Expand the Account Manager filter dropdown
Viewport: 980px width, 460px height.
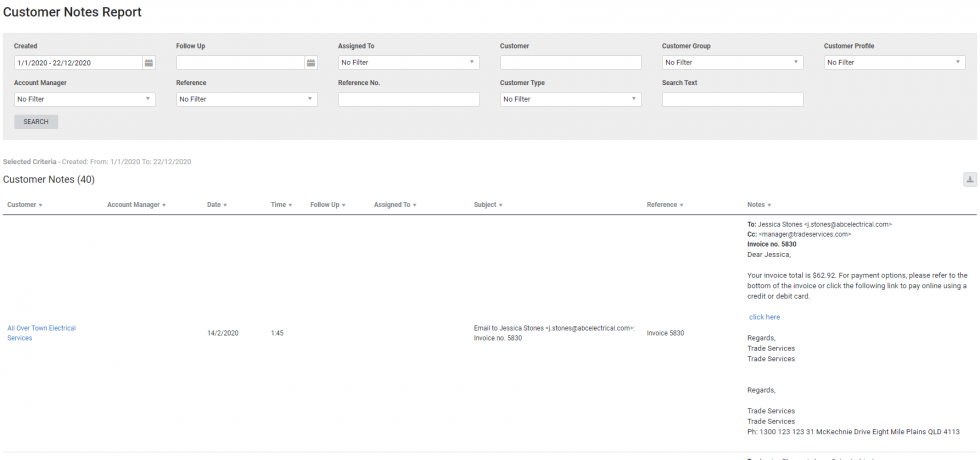coord(85,99)
